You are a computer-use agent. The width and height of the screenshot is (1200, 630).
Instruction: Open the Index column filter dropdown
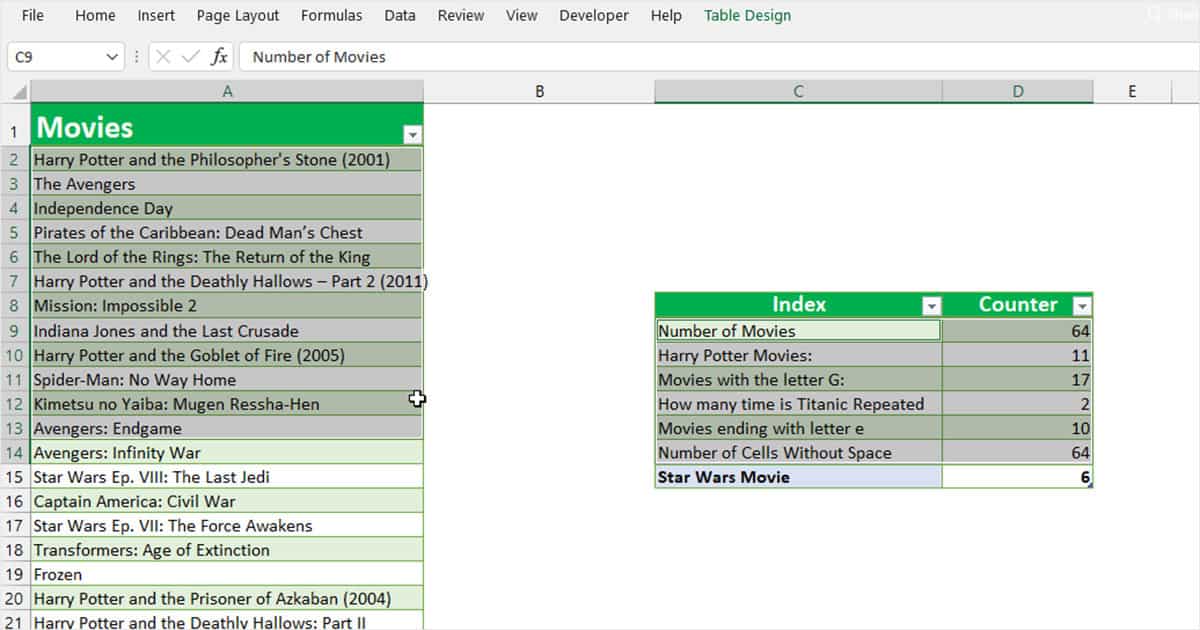(x=932, y=304)
